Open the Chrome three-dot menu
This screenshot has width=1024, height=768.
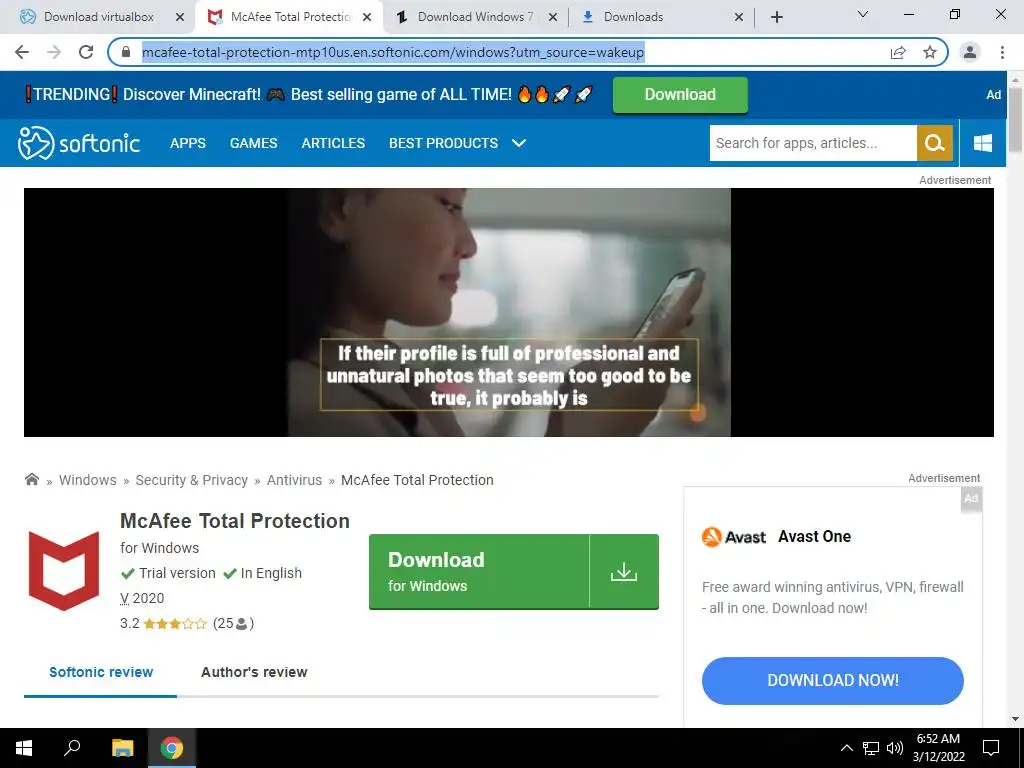1002,52
